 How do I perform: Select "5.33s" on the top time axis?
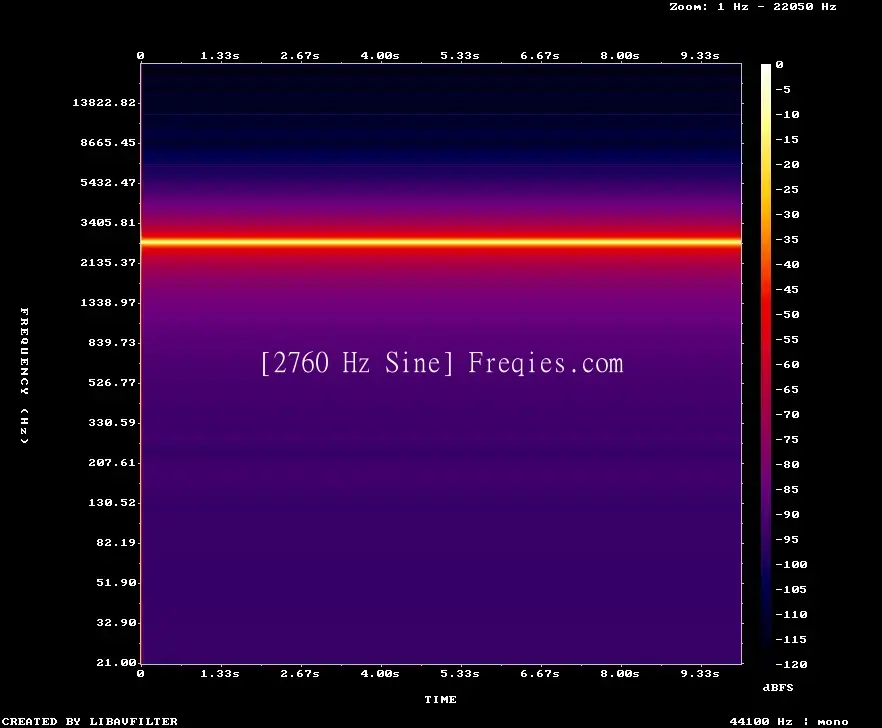click(x=460, y=56)
